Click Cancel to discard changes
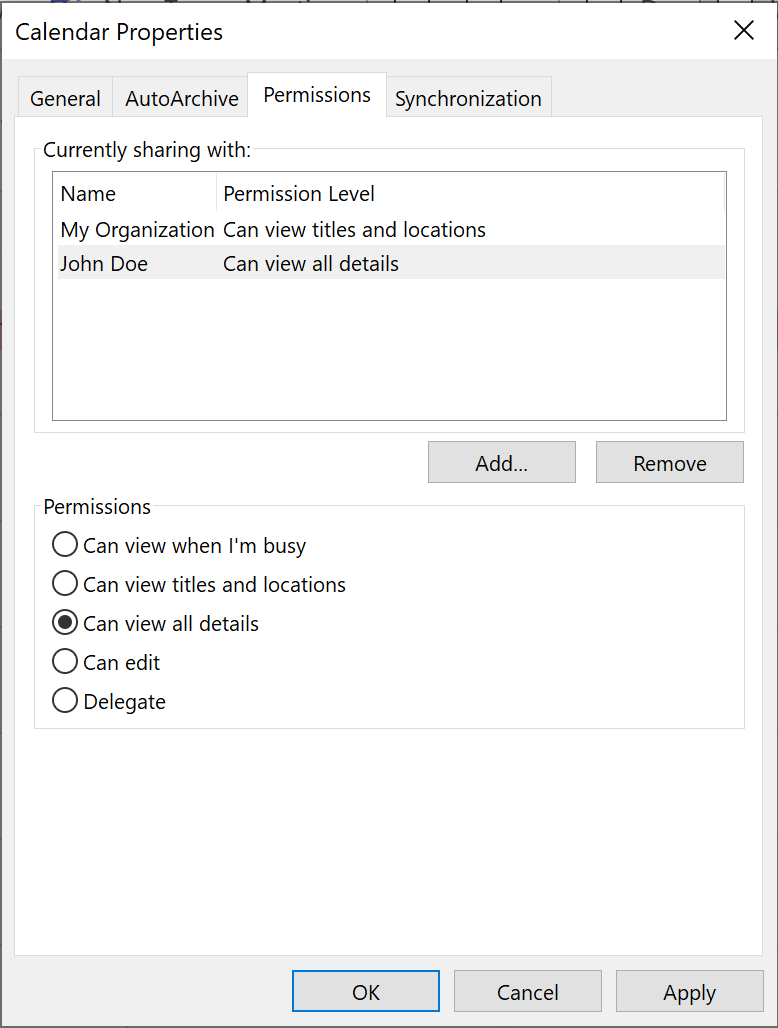This screenshot has height=1028, width=778. (x=527, y=992)
